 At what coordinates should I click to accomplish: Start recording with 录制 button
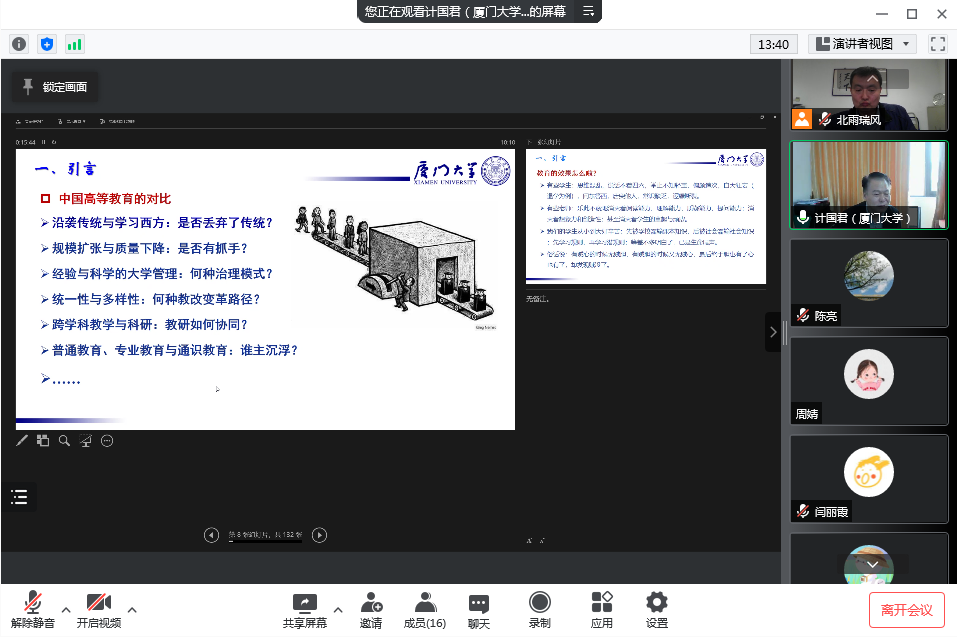click(x=540, y=609)
